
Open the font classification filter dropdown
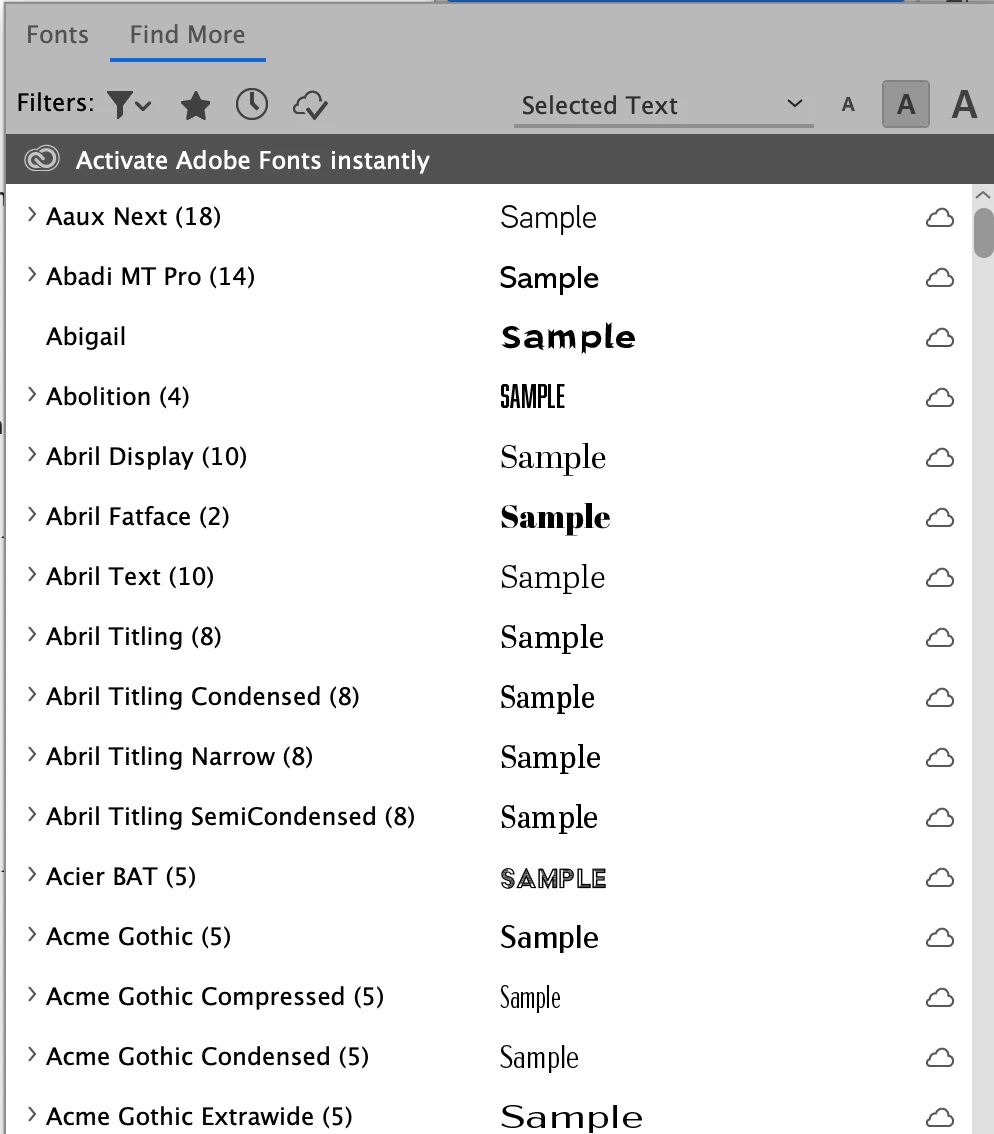(129, 105)
